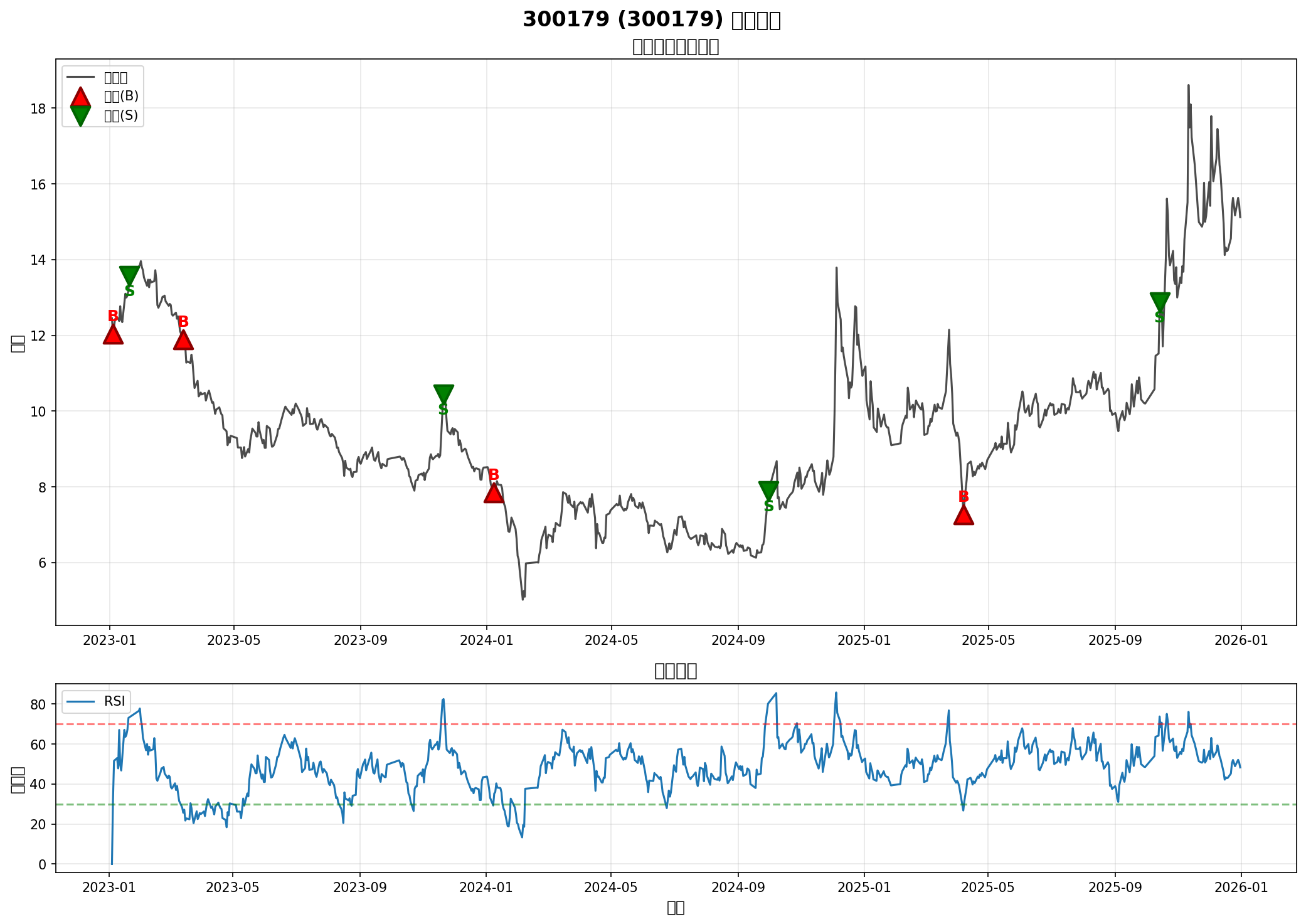
Task: Click the red buy triangle near March 2023
Action: 183,341
